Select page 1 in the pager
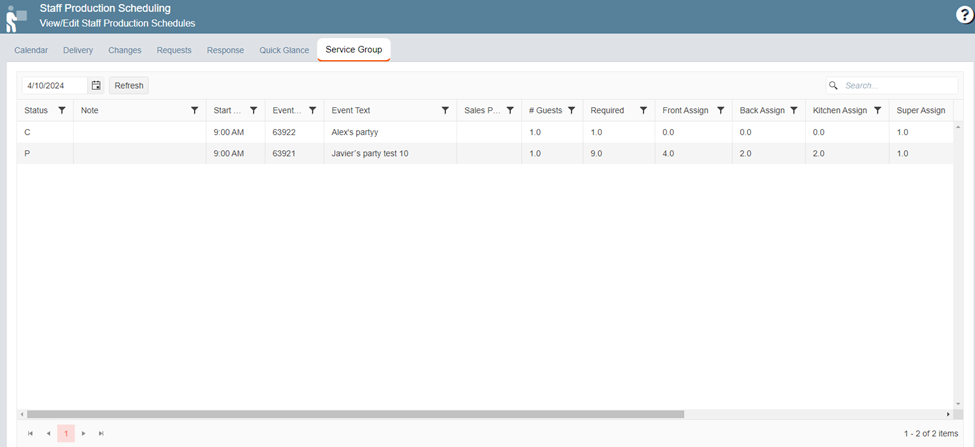 (x=66, y=433)
